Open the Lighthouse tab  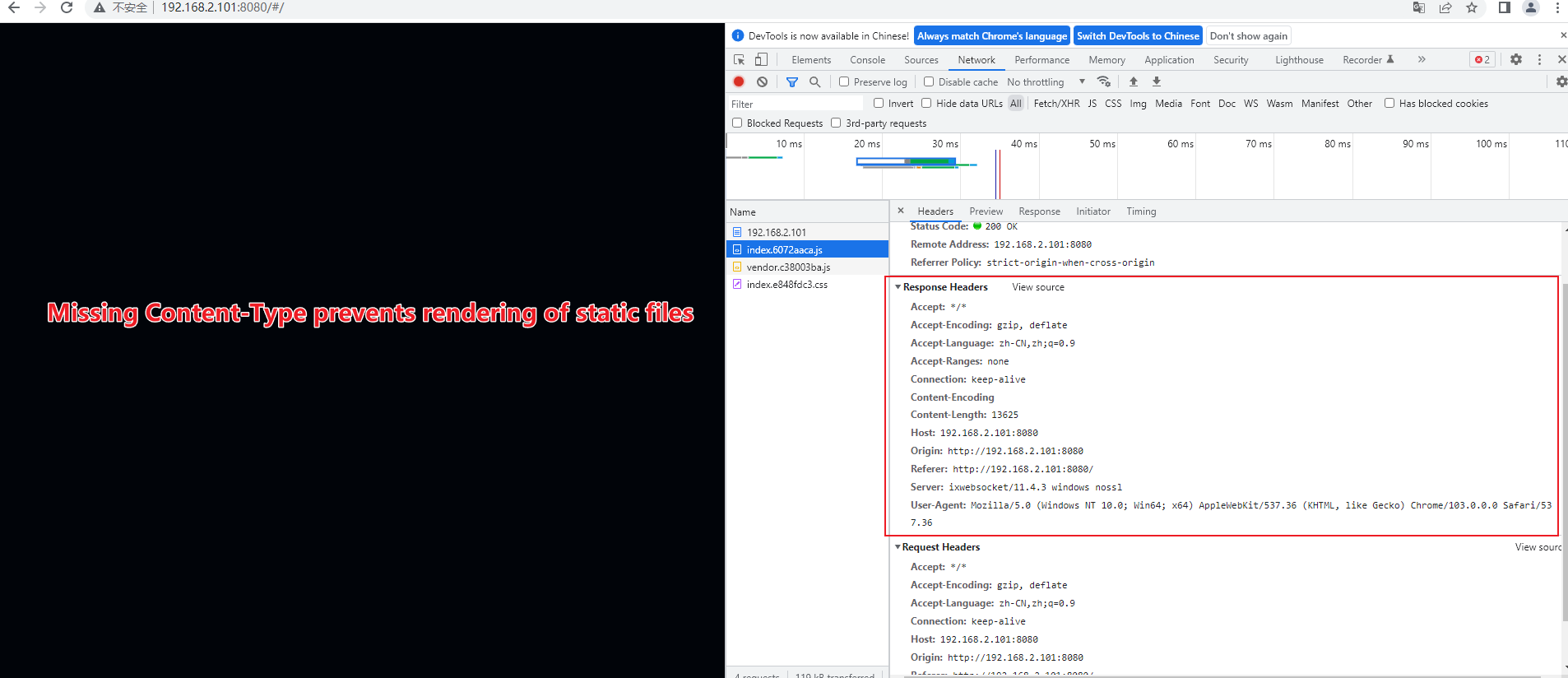(1300, 60)
